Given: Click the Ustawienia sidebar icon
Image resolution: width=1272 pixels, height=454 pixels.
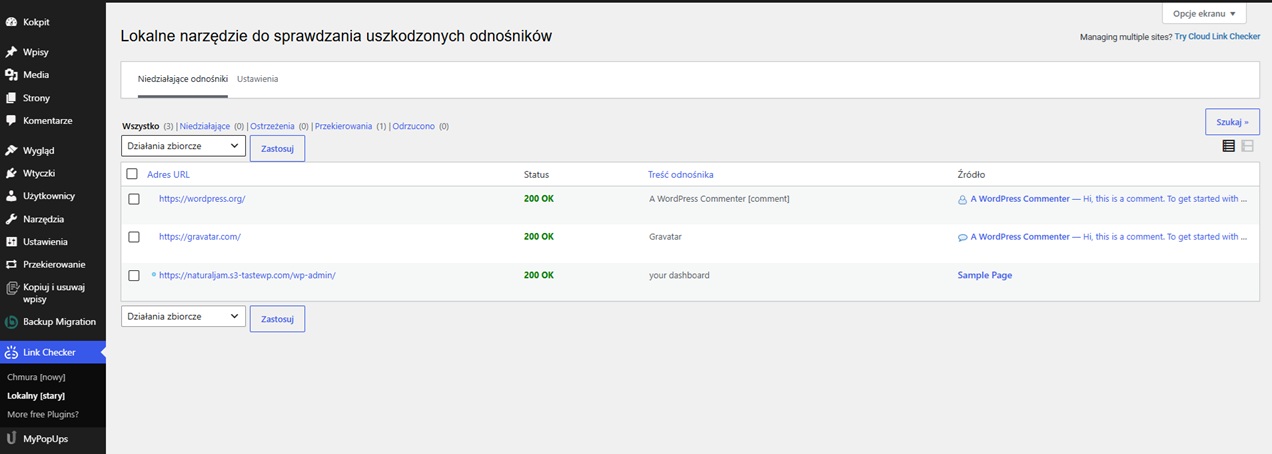Looking at the screenshot, I should pyautogui.click(x=11, y=242).
